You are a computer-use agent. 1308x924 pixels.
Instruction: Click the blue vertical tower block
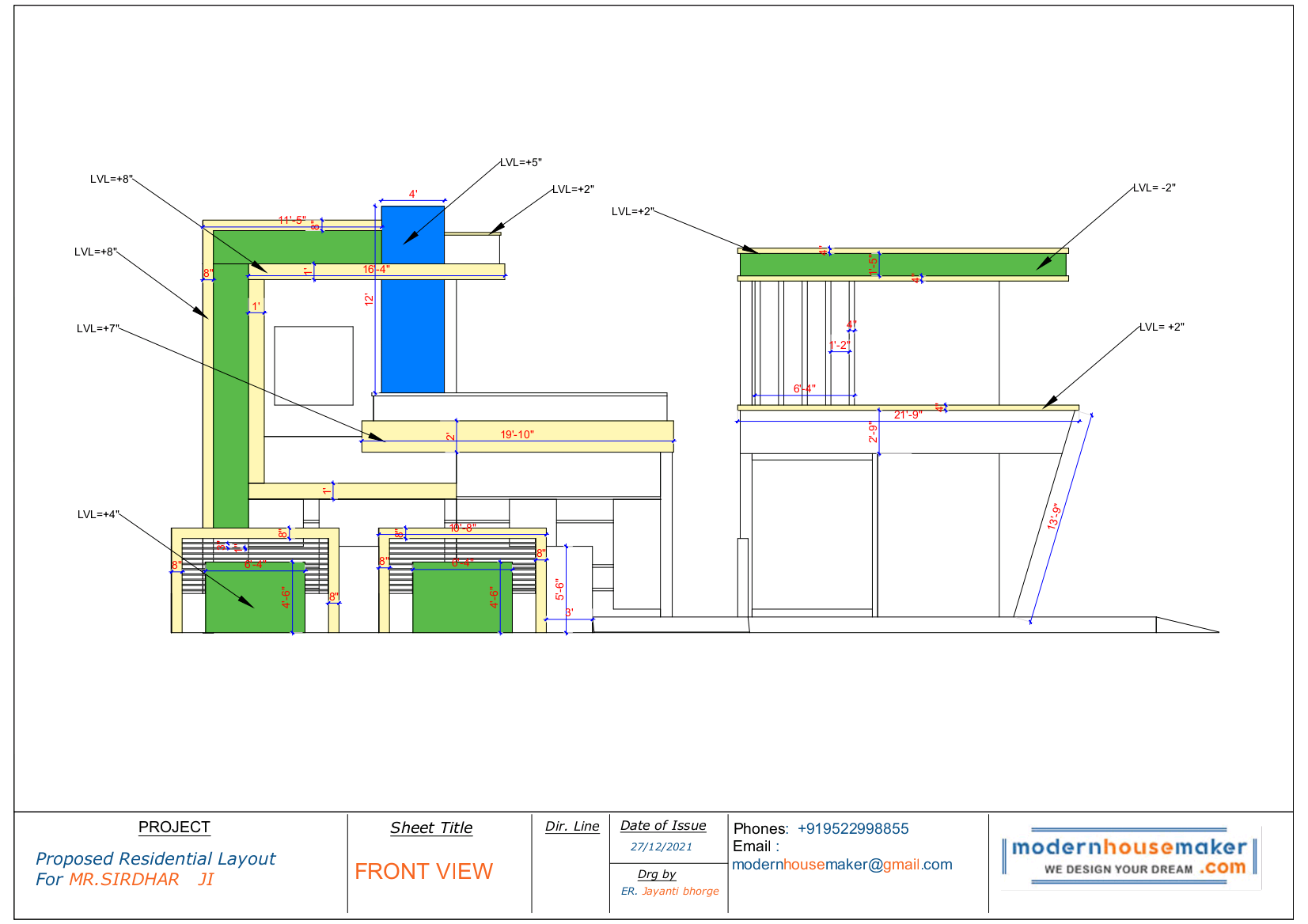point(413,299)
